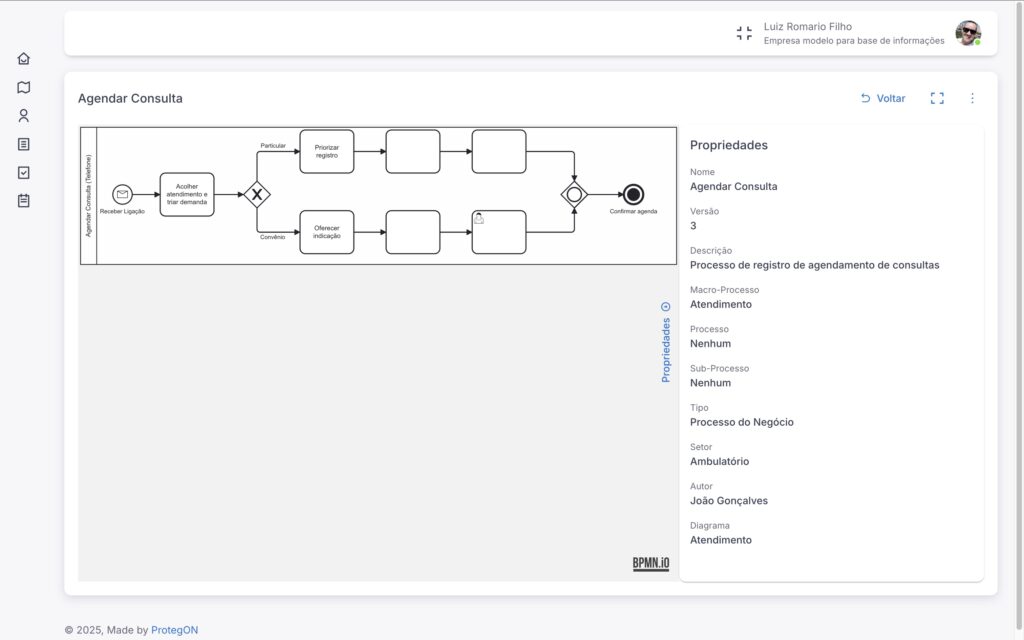
Task: Select the exclusive X gateway
Action: point(257,194)
